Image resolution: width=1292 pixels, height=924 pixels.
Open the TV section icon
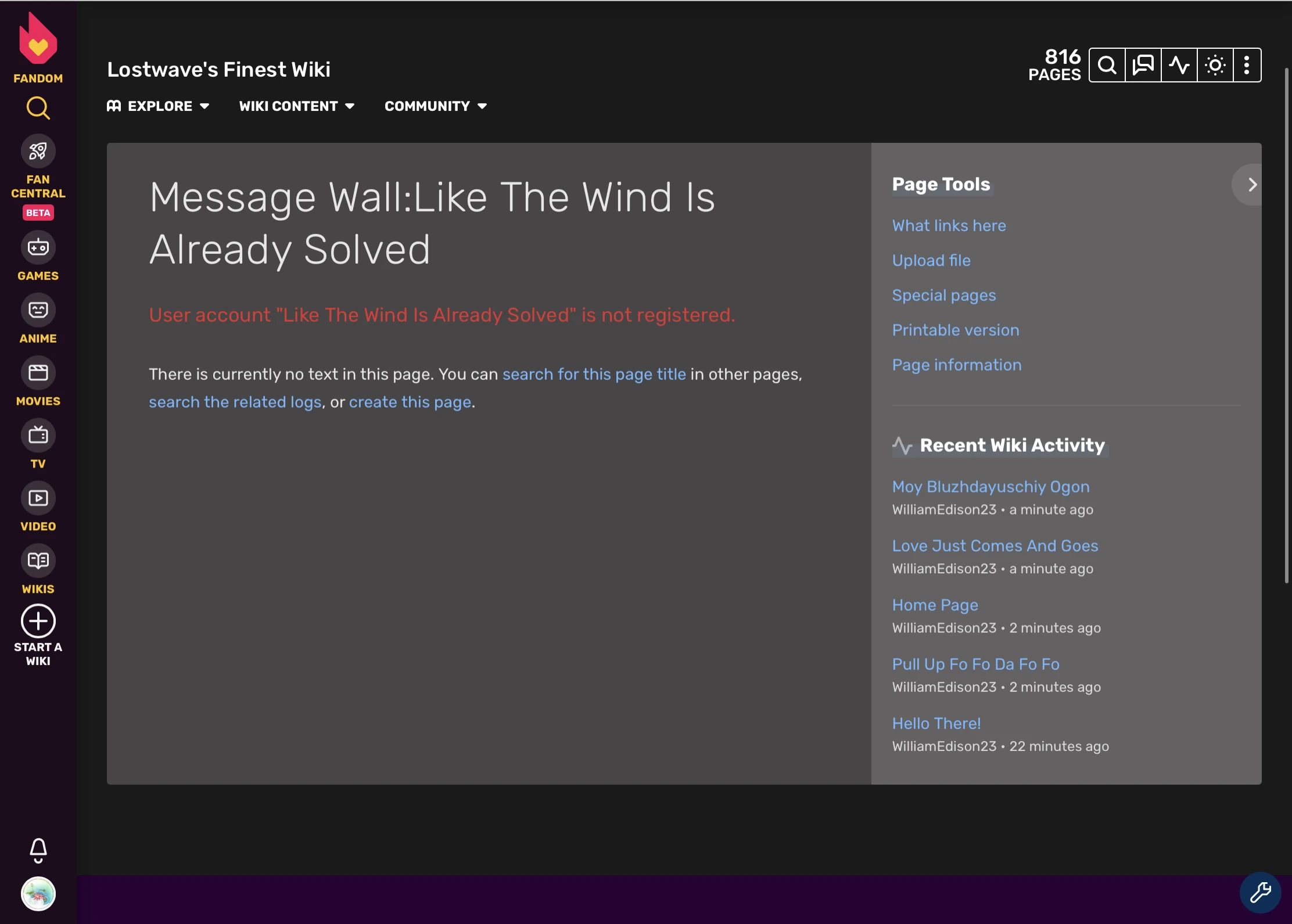pos(38,434)
